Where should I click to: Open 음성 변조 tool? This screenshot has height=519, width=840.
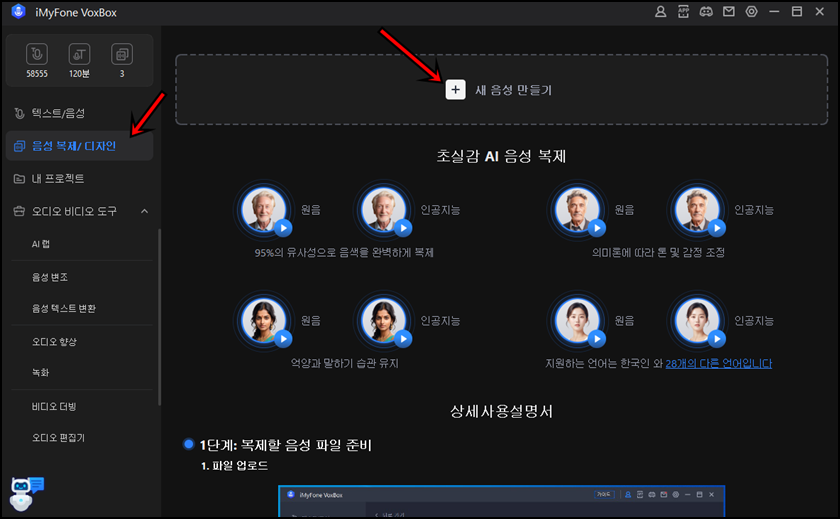pyautogui.click(x=50, y=277)
